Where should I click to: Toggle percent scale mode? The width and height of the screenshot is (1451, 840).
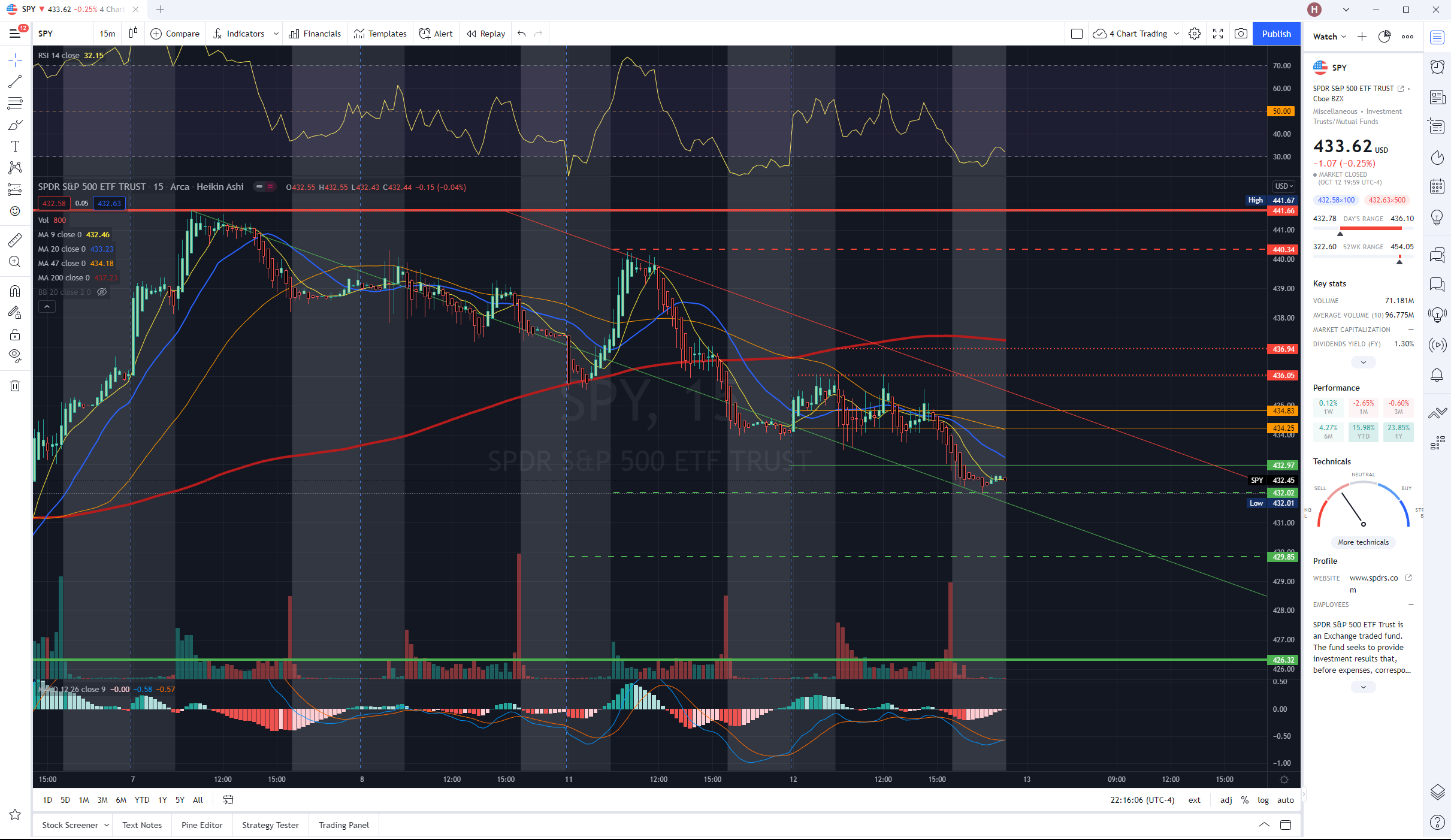(1245, 800)
